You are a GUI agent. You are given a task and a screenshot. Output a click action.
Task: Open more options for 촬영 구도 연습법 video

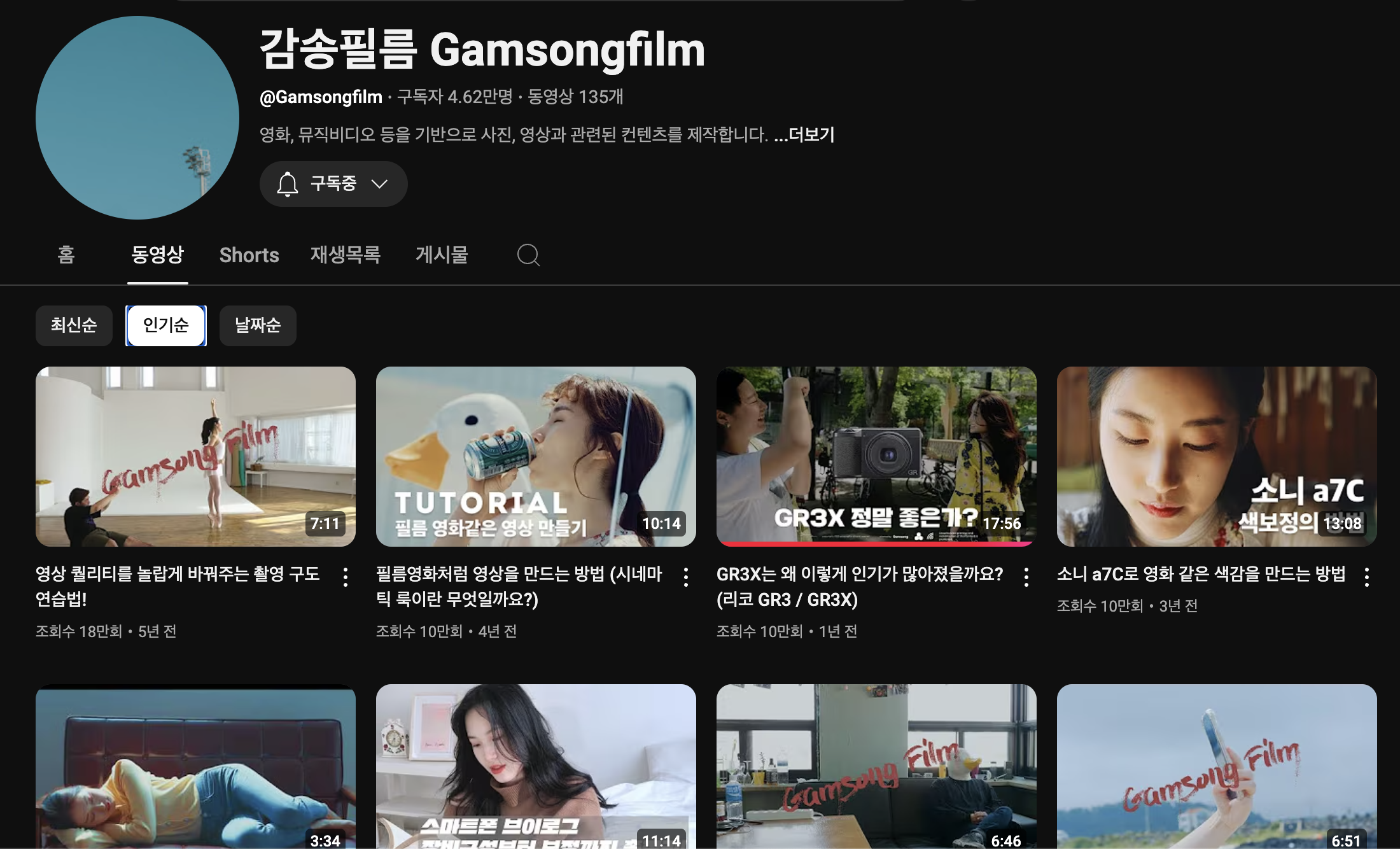(346, 577)
